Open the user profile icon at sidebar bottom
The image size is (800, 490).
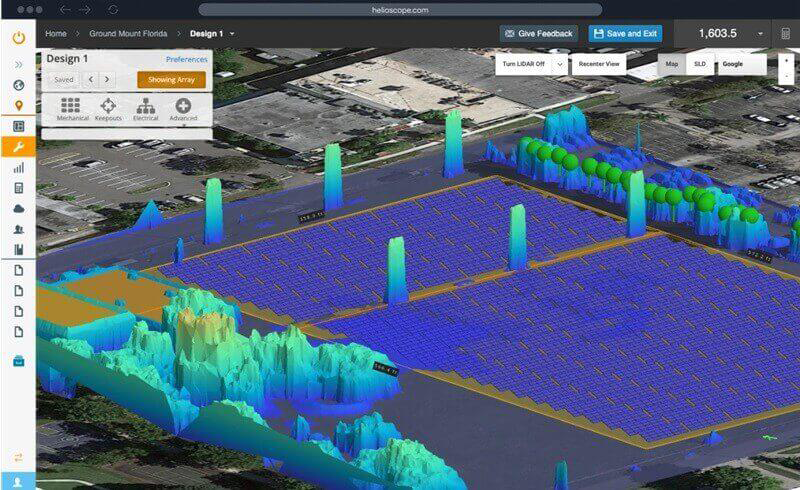[18, 481]
